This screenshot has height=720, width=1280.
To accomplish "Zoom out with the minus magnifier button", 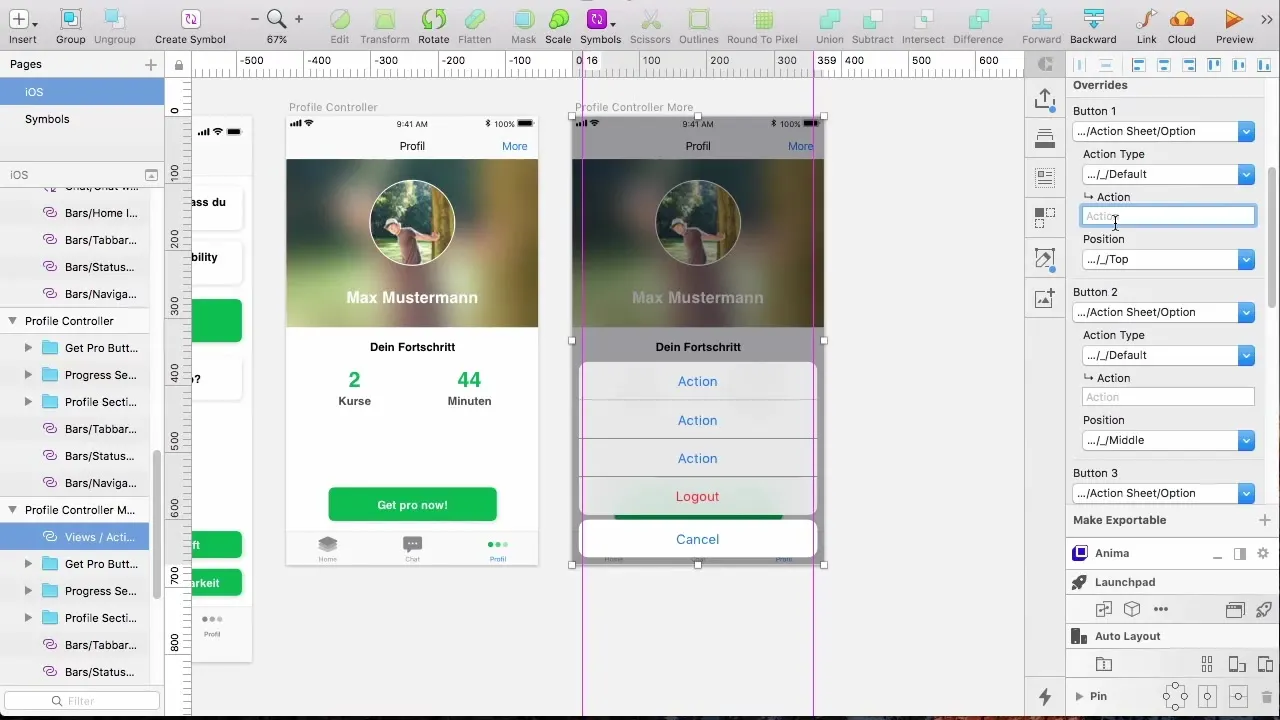I will [x=255, y=19].
